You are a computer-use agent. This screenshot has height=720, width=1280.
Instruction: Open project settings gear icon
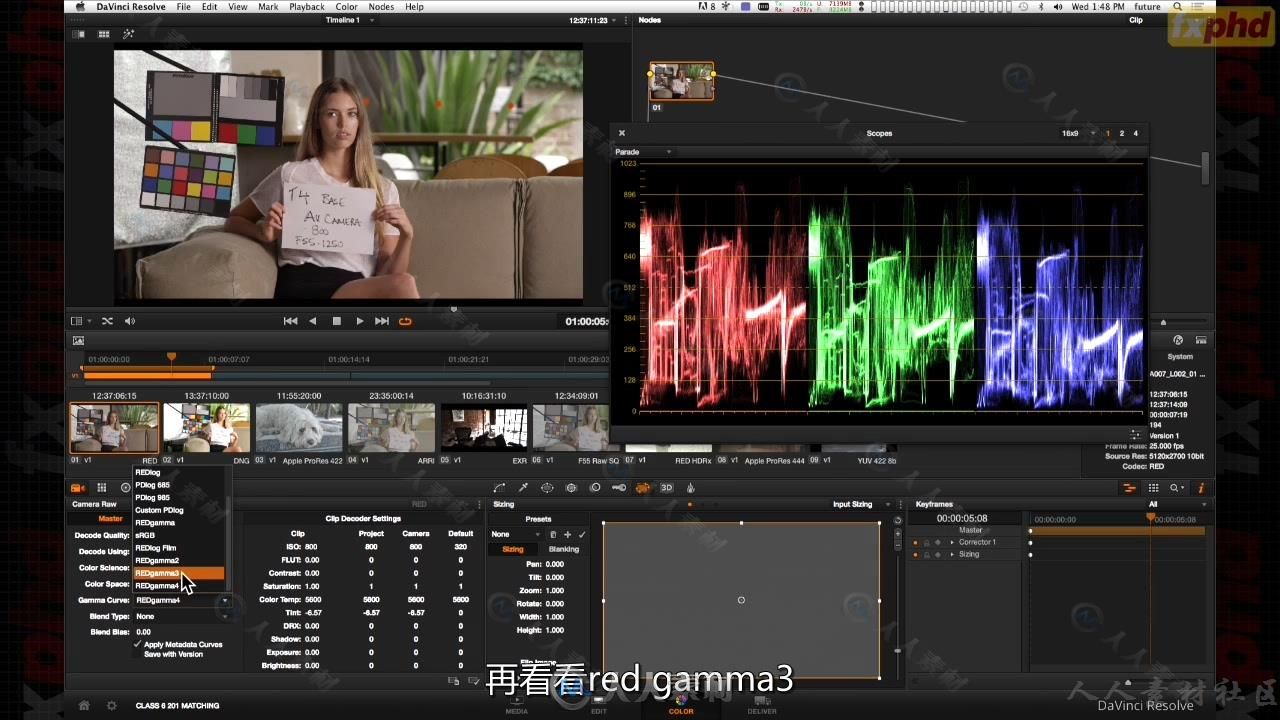click(x=111, y=705)
